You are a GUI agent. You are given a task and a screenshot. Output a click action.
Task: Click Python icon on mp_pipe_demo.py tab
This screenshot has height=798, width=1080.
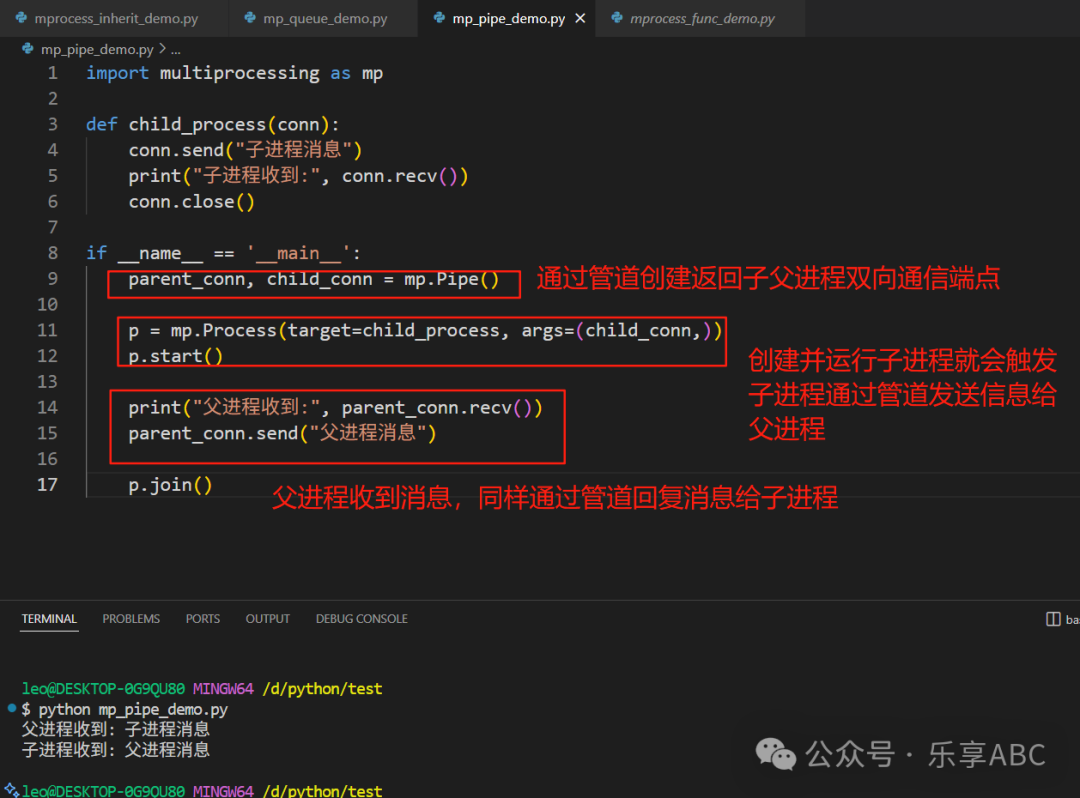(439, 18)
